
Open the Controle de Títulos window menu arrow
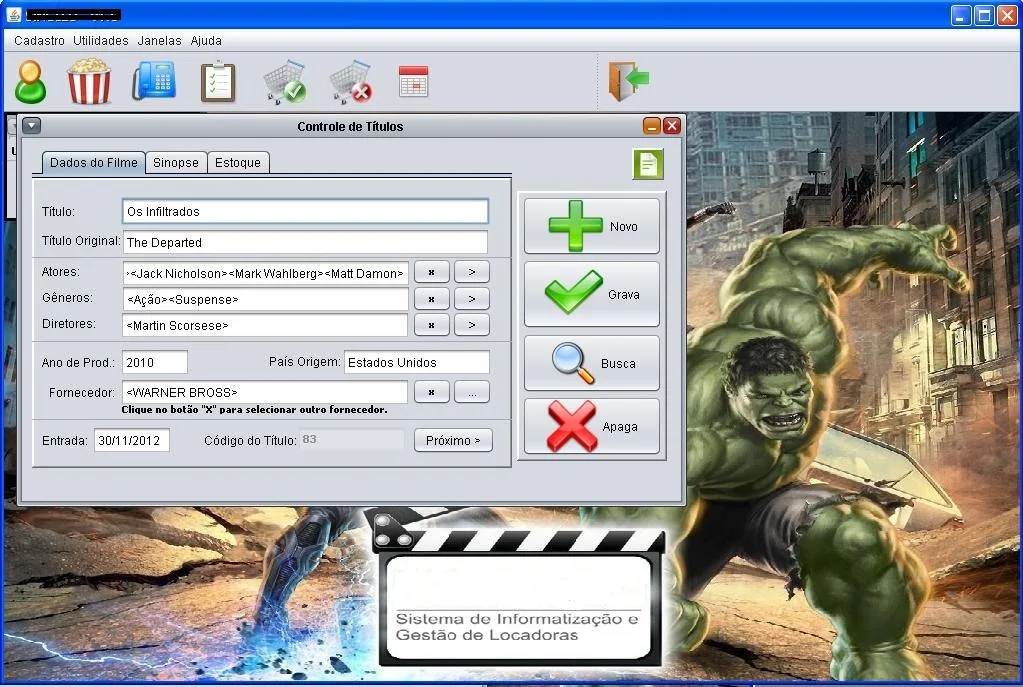pos(31,125)
